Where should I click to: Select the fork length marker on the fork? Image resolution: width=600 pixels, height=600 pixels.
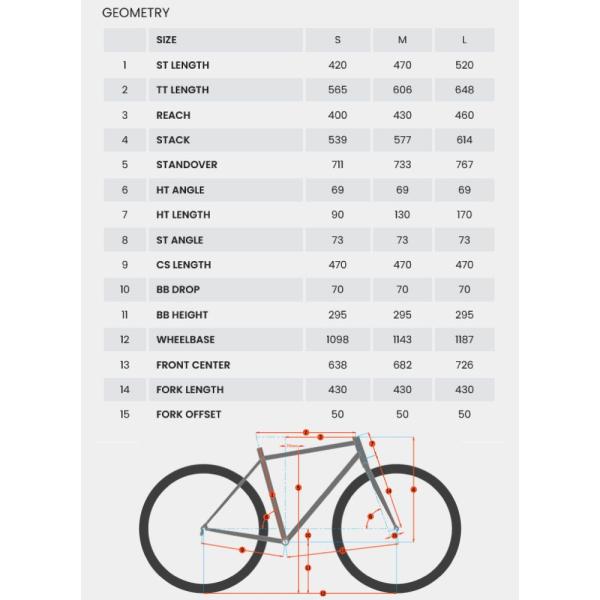[x=391, y=489]
